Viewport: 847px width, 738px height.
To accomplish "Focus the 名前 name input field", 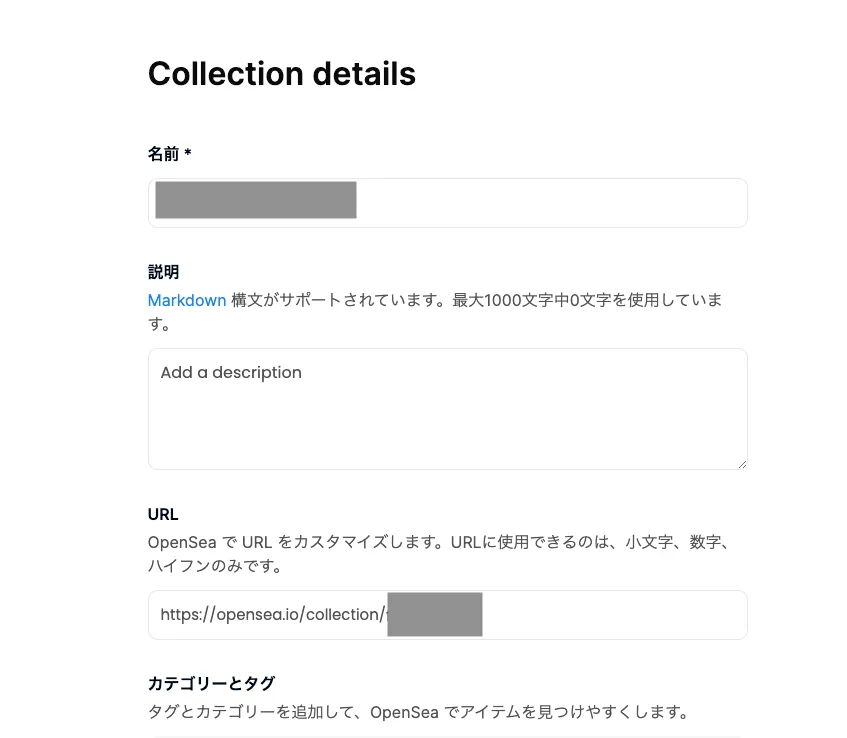I will tap(550, 203).
